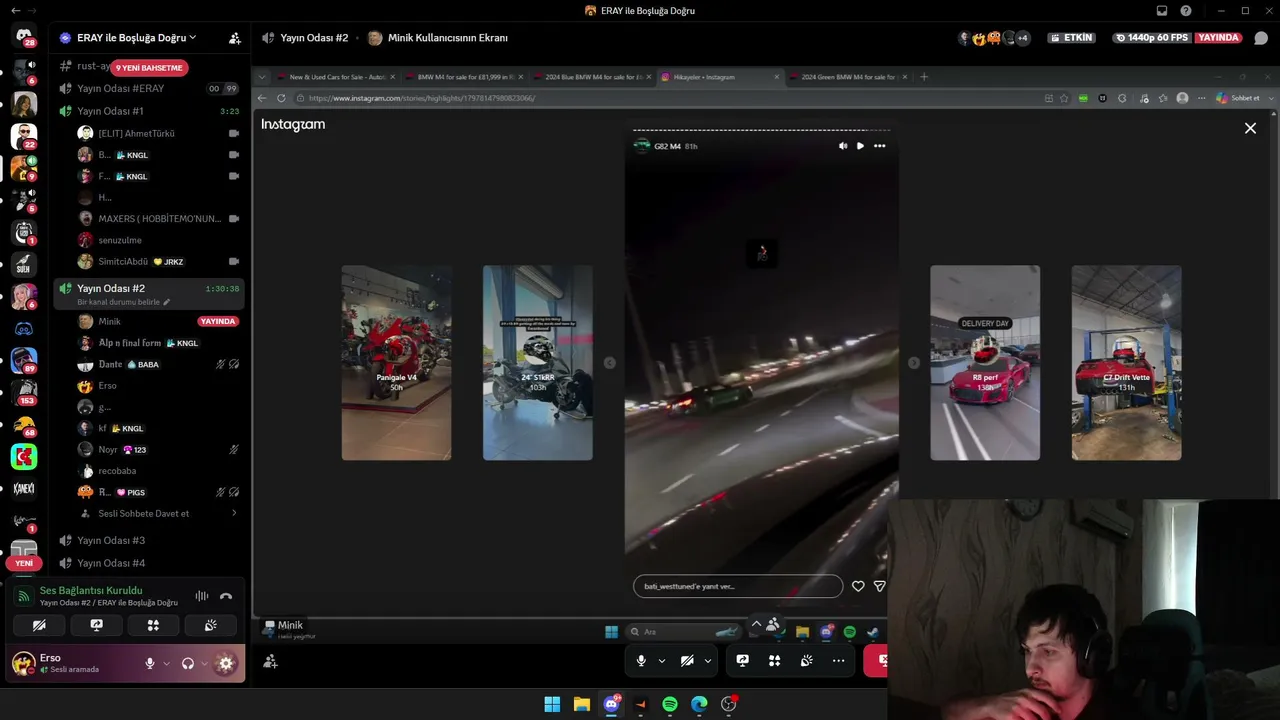This screenshot has width=1280, height=720.
Task: Open the C7 Drift Vette story thumbnail
Action: click(1126, 363)
